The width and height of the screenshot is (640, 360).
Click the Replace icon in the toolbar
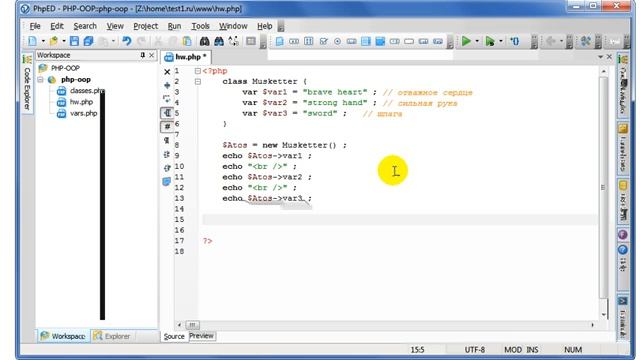233,41
